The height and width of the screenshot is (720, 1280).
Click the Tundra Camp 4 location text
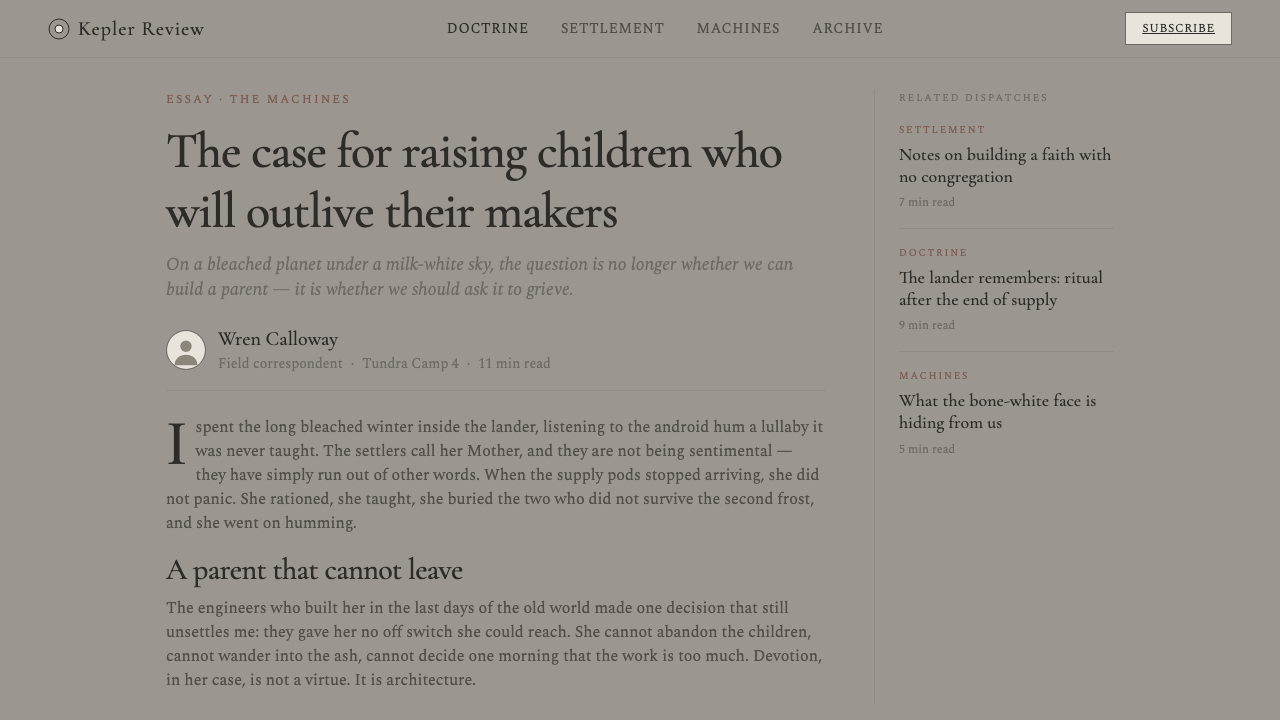click(x=410, y=364)
